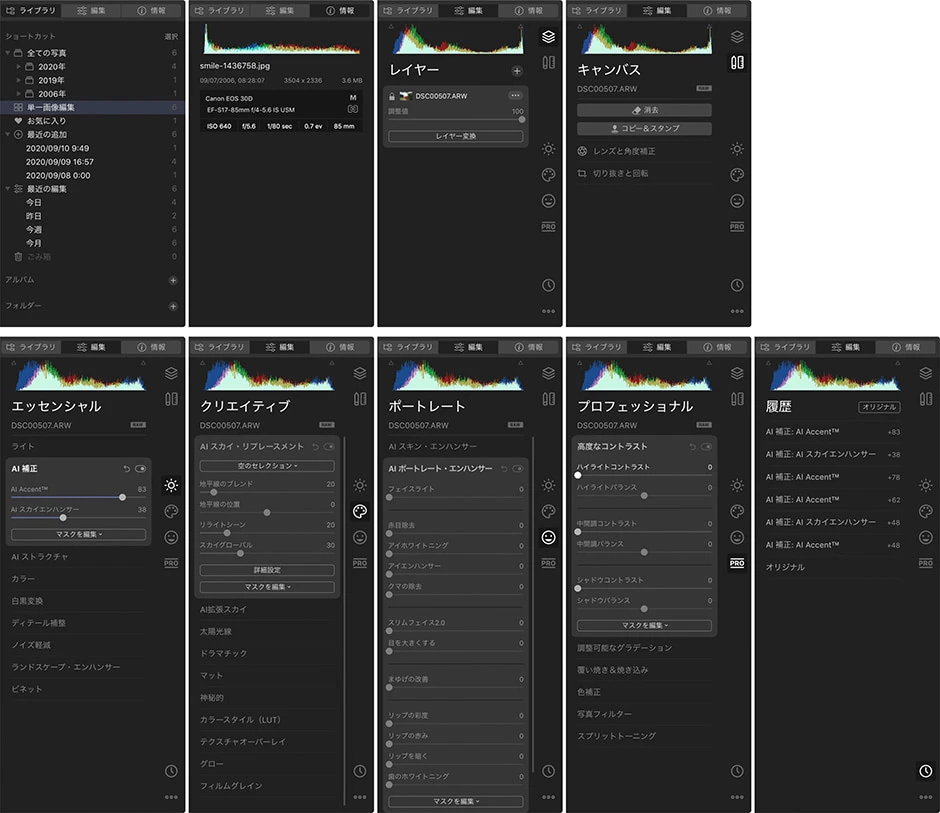This screenshot has width=940, height=813.
Task: Toggle highlight clipping triangle in エッセンシャル histogram
Action: (143, 363)
